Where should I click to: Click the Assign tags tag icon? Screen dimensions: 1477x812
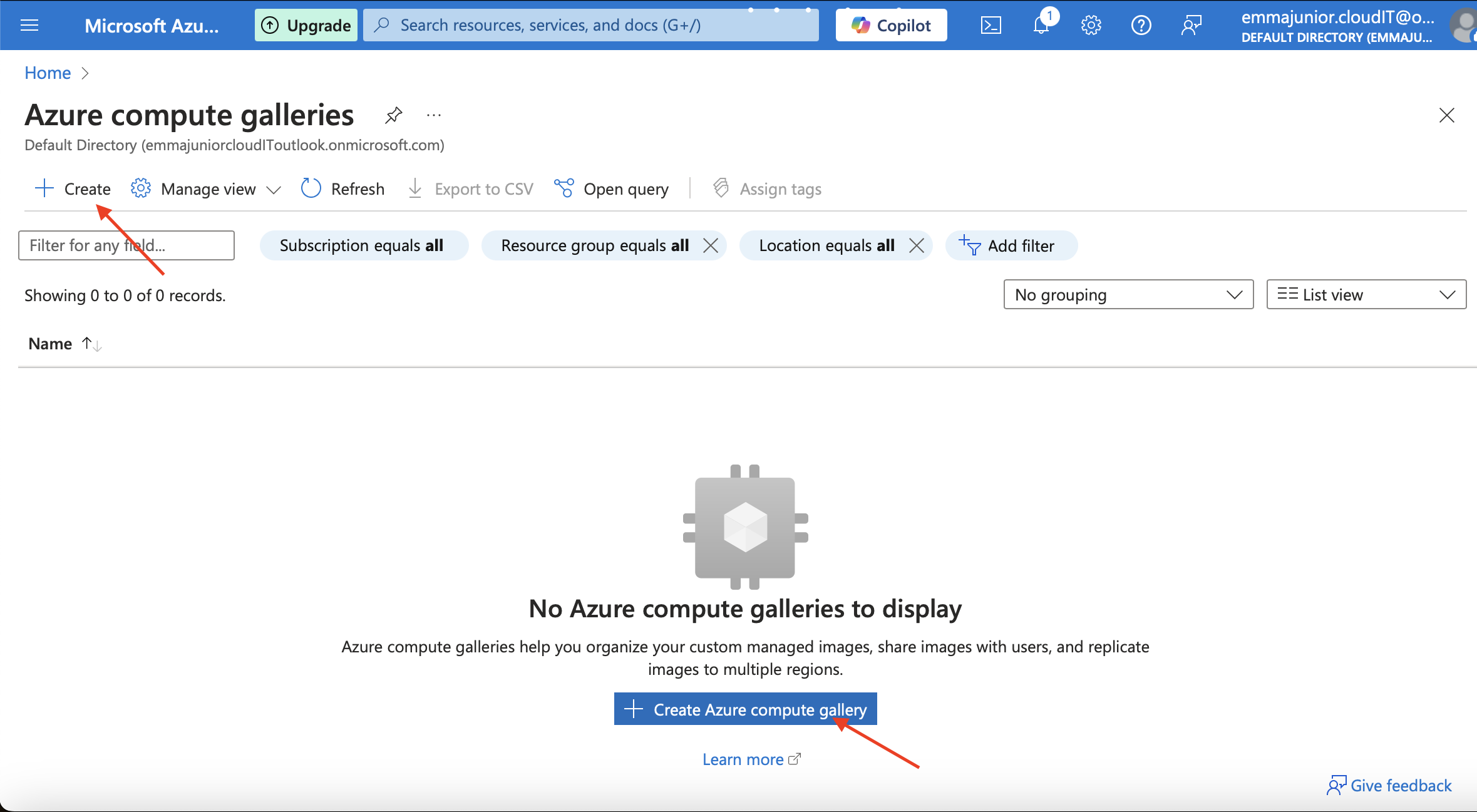click(x=721, y=188)
